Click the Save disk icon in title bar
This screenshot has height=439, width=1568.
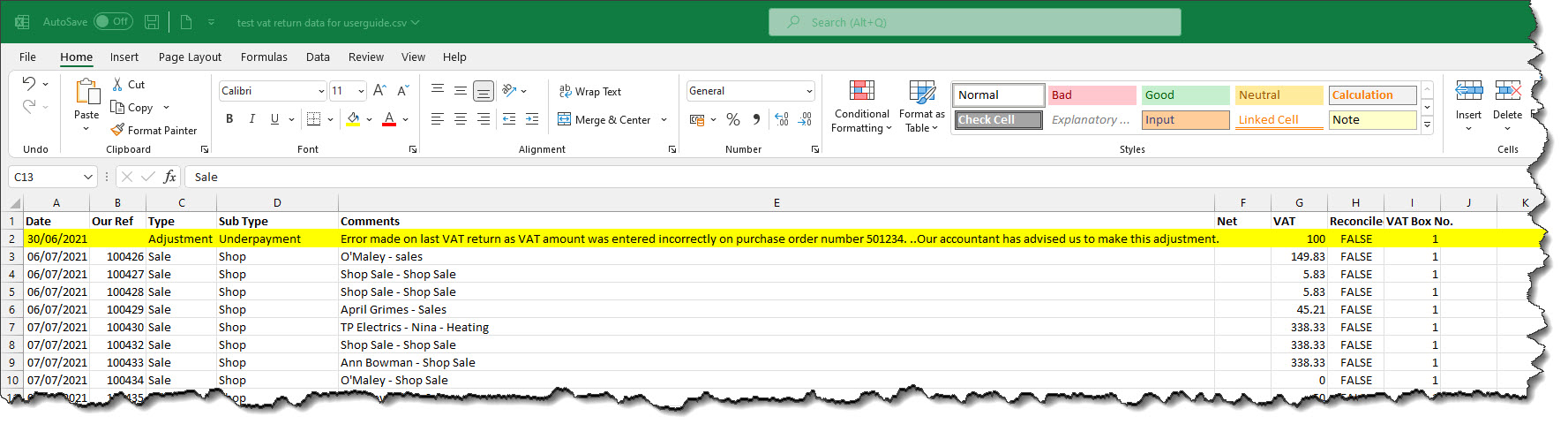pyautogui.click(x=152, y=22)
